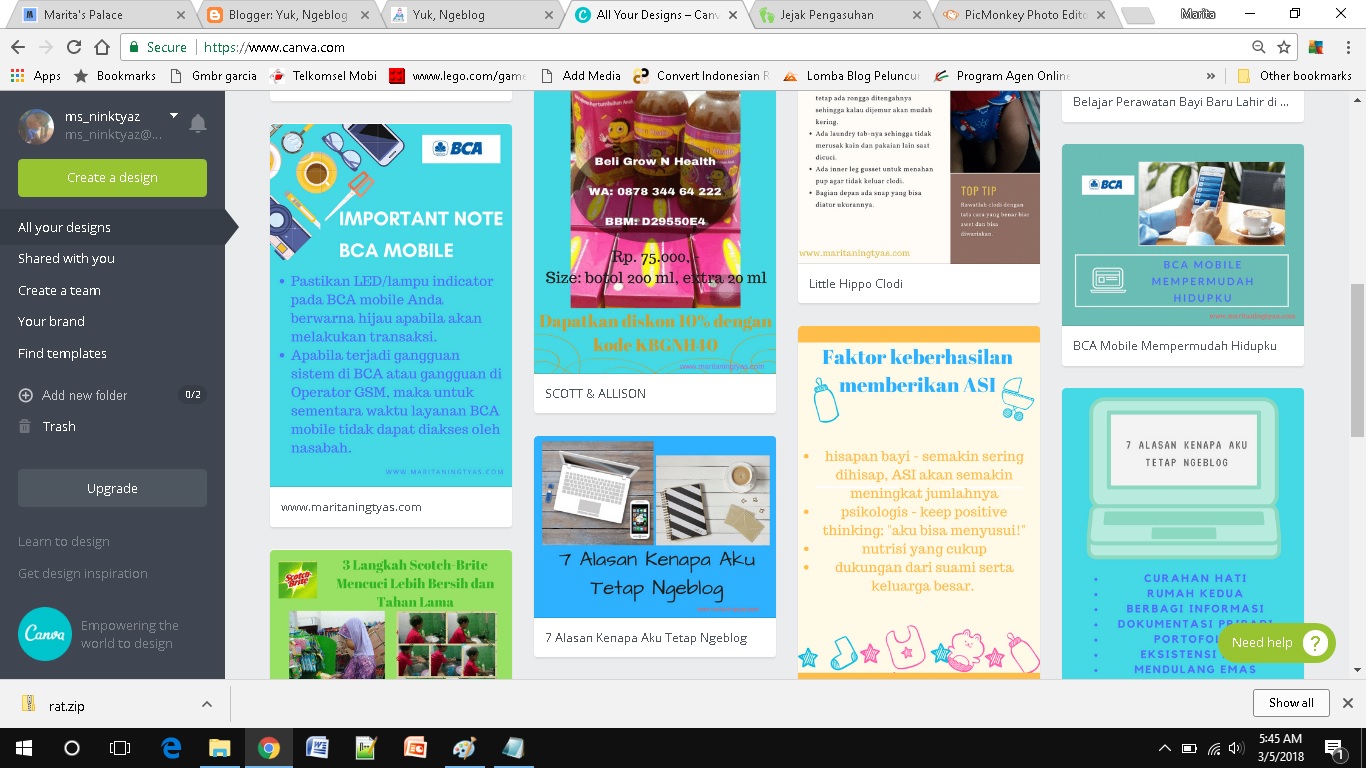Open Cortana search circle in taskbar

click(x=71, y=748)
